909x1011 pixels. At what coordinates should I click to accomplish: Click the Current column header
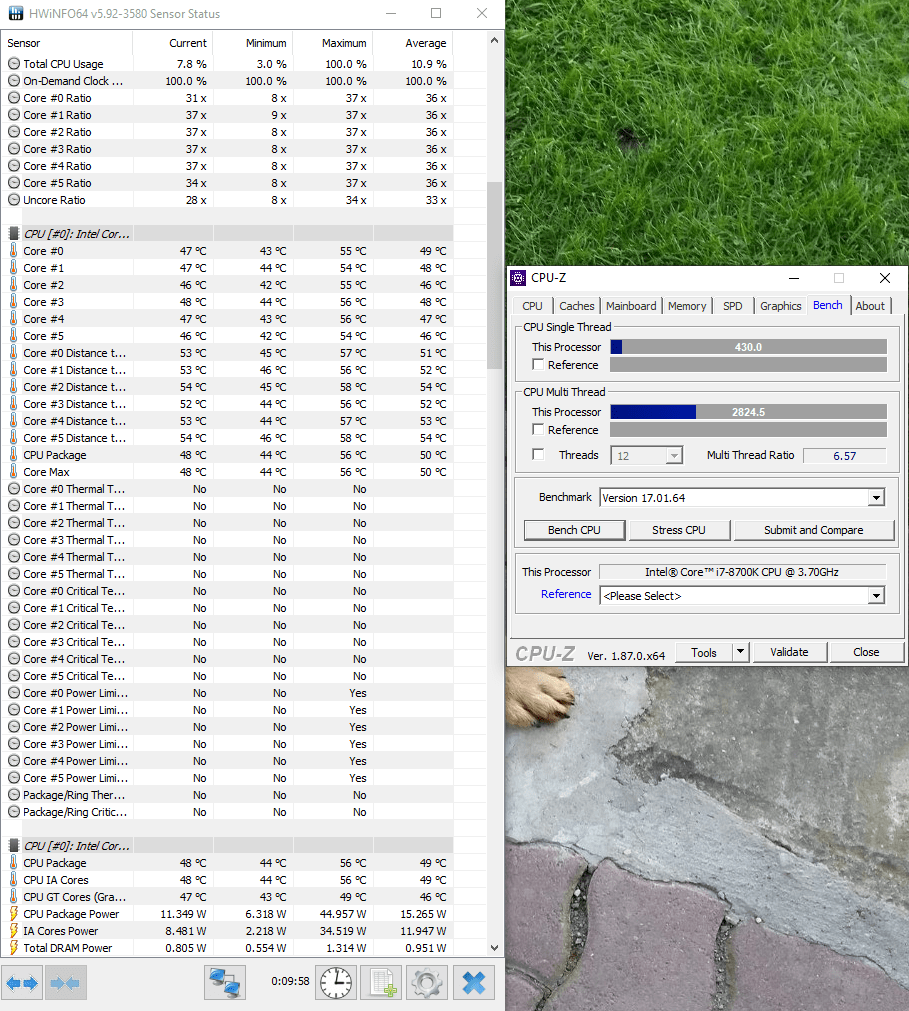(173, 43)
